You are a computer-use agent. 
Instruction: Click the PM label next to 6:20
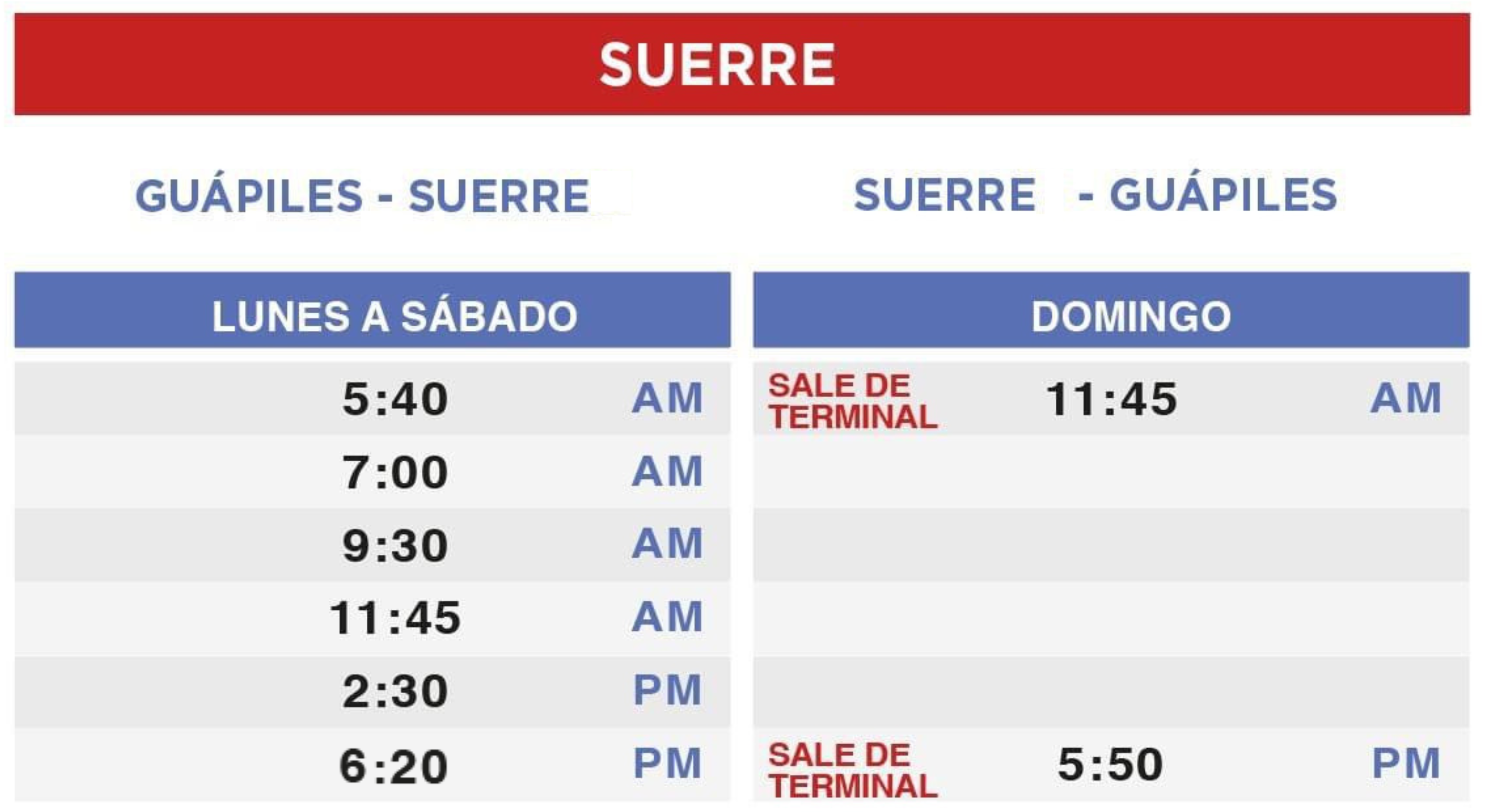tap(667, 763)
